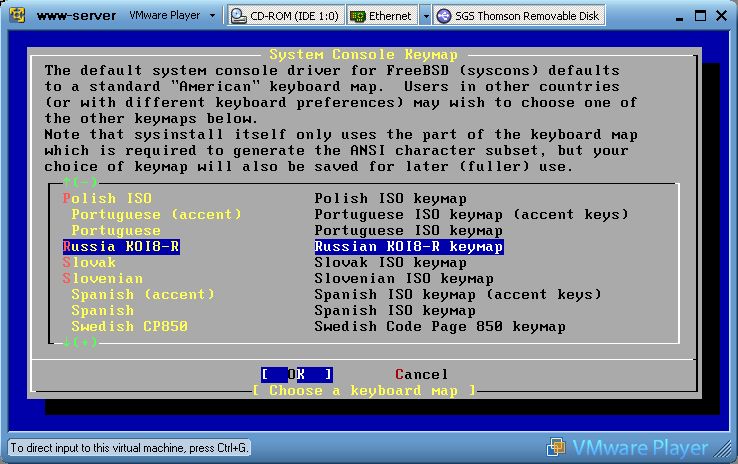Select the Polish ISO keymap entry
Screen dimensions: 738x464
pos(107,199)
